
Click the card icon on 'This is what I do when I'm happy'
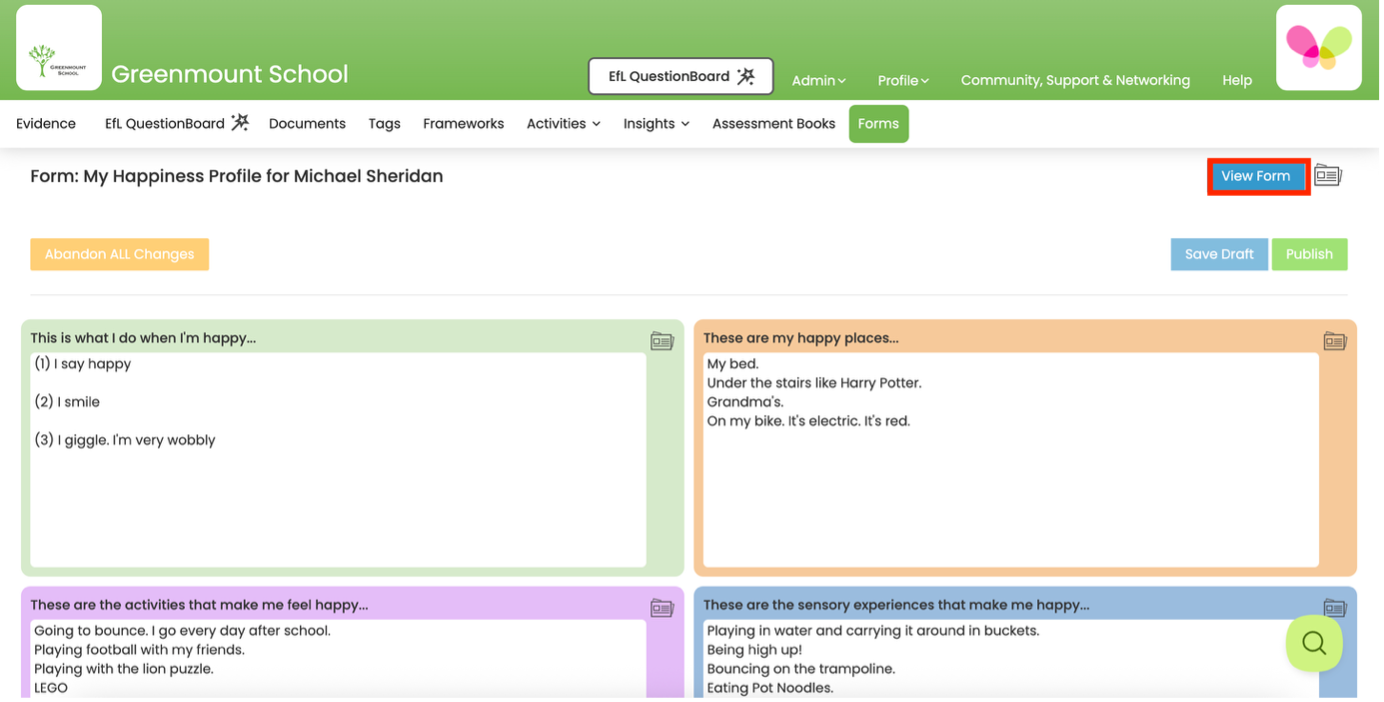coord(662,340)
